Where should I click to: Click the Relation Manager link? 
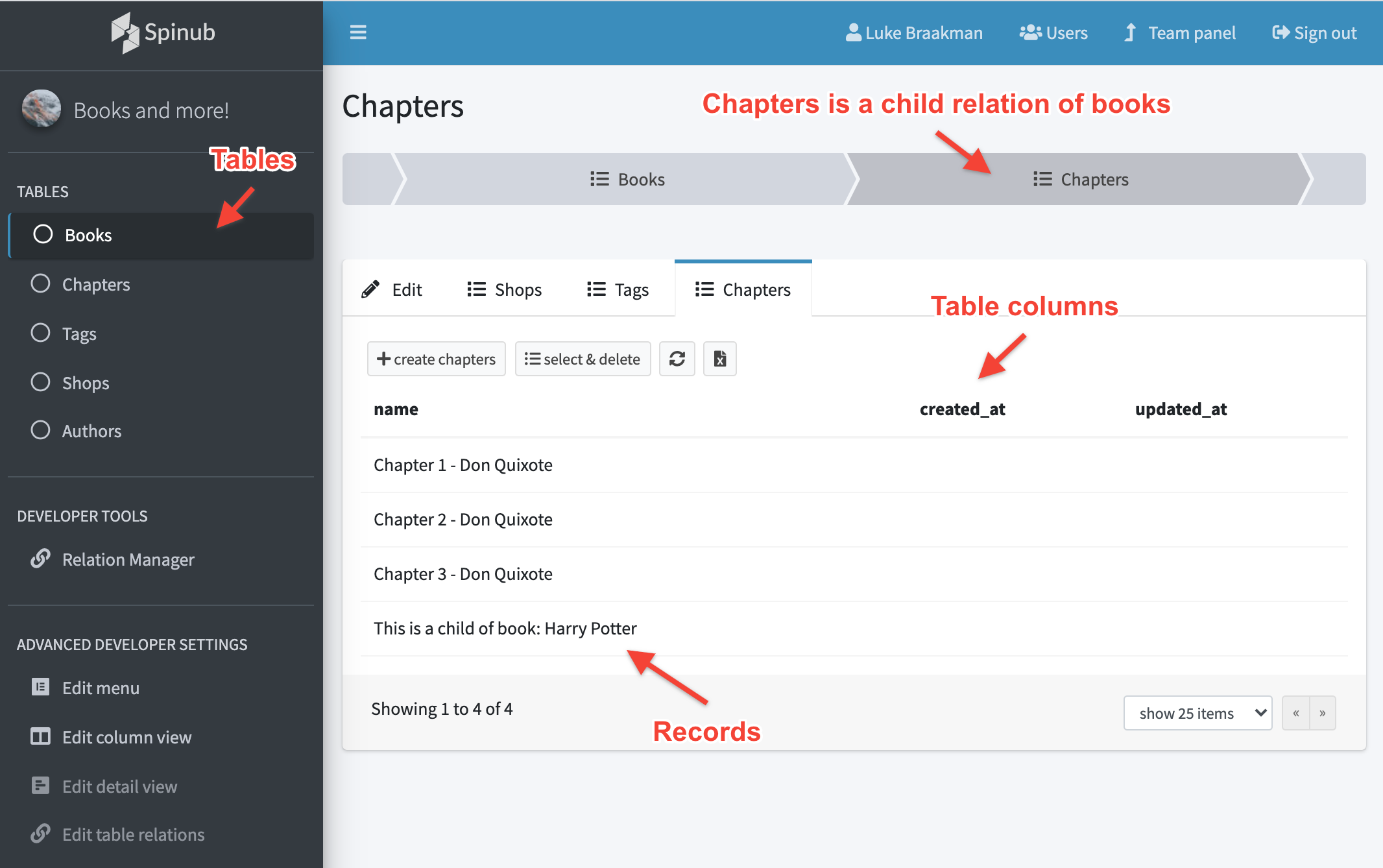(128, 559)
